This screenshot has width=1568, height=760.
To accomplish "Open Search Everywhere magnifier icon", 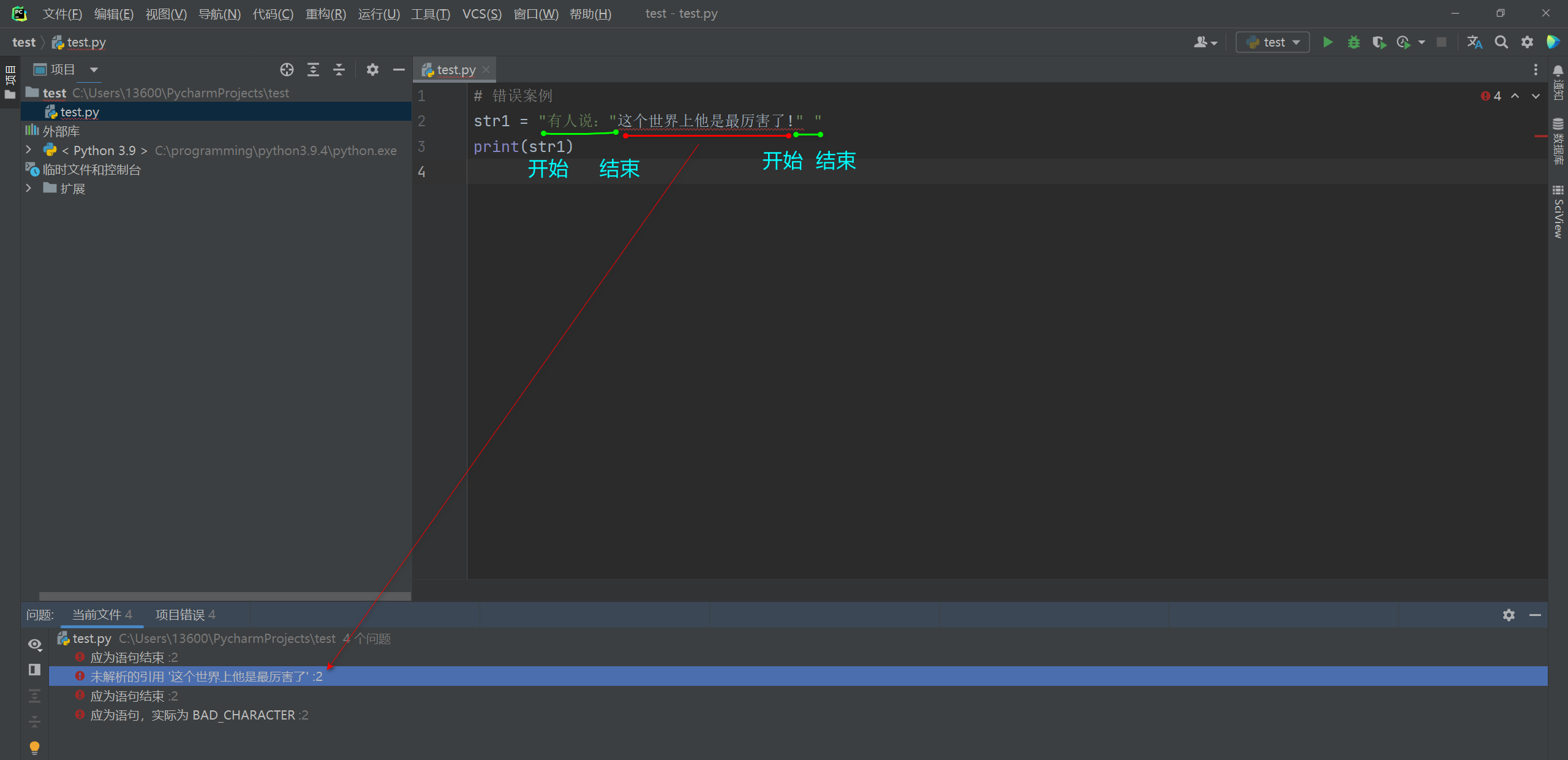I will (x=1501, y=42).
